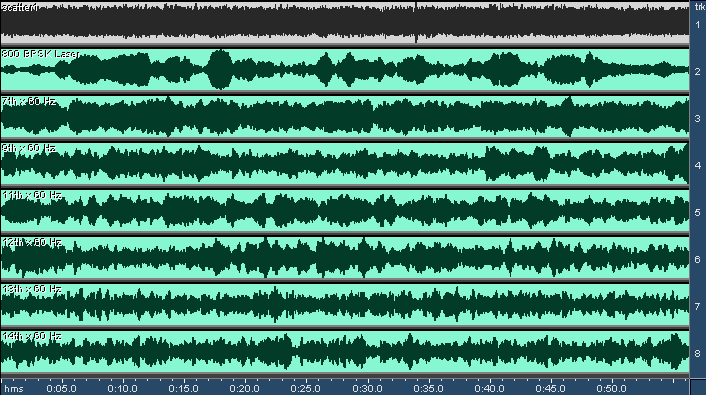Select the scatter track at the top

344,23
